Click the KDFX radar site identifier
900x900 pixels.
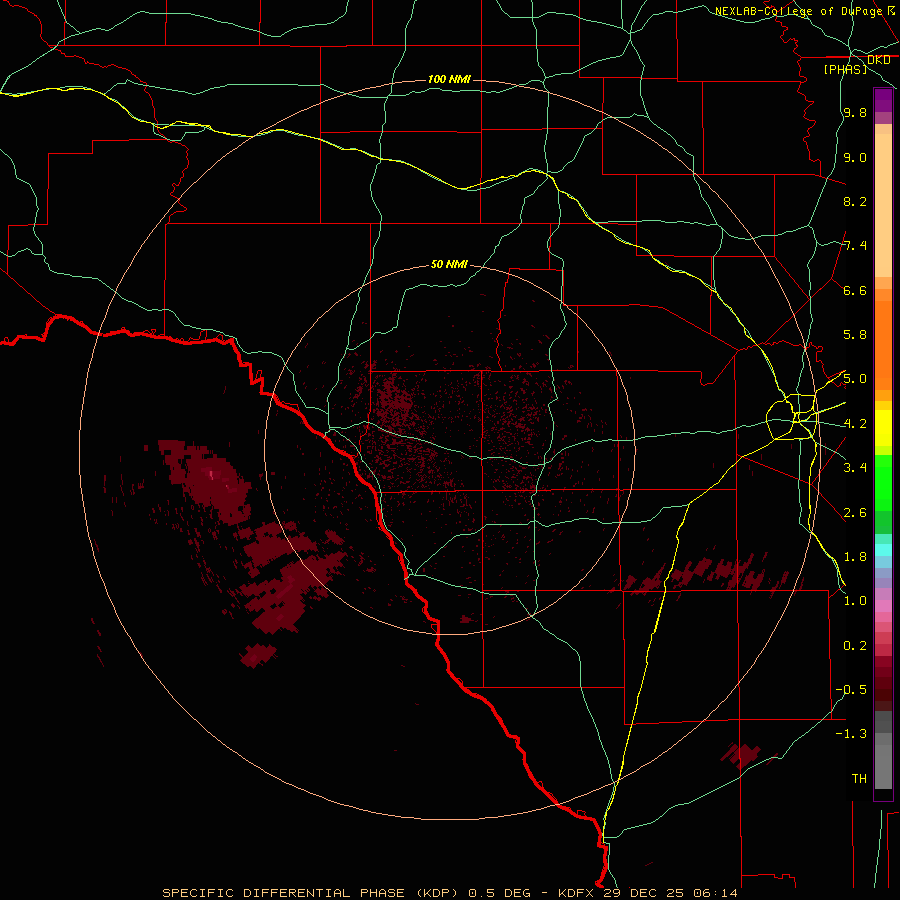click(x=576, y=893)
